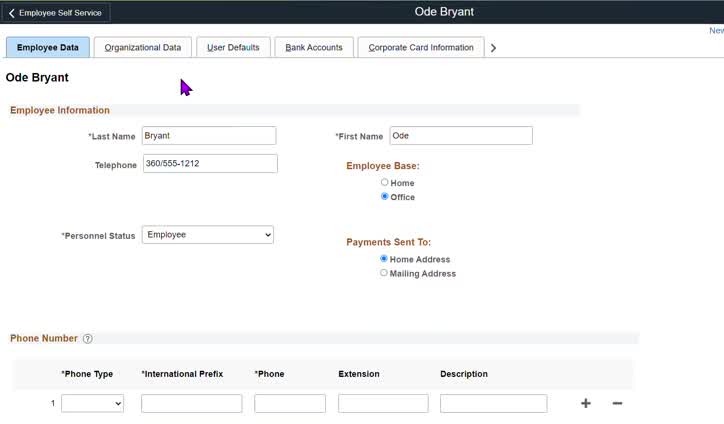Open the User Defaults tab
The width and height of the screenshot is (724, 424).
click(x=233, y=48)
